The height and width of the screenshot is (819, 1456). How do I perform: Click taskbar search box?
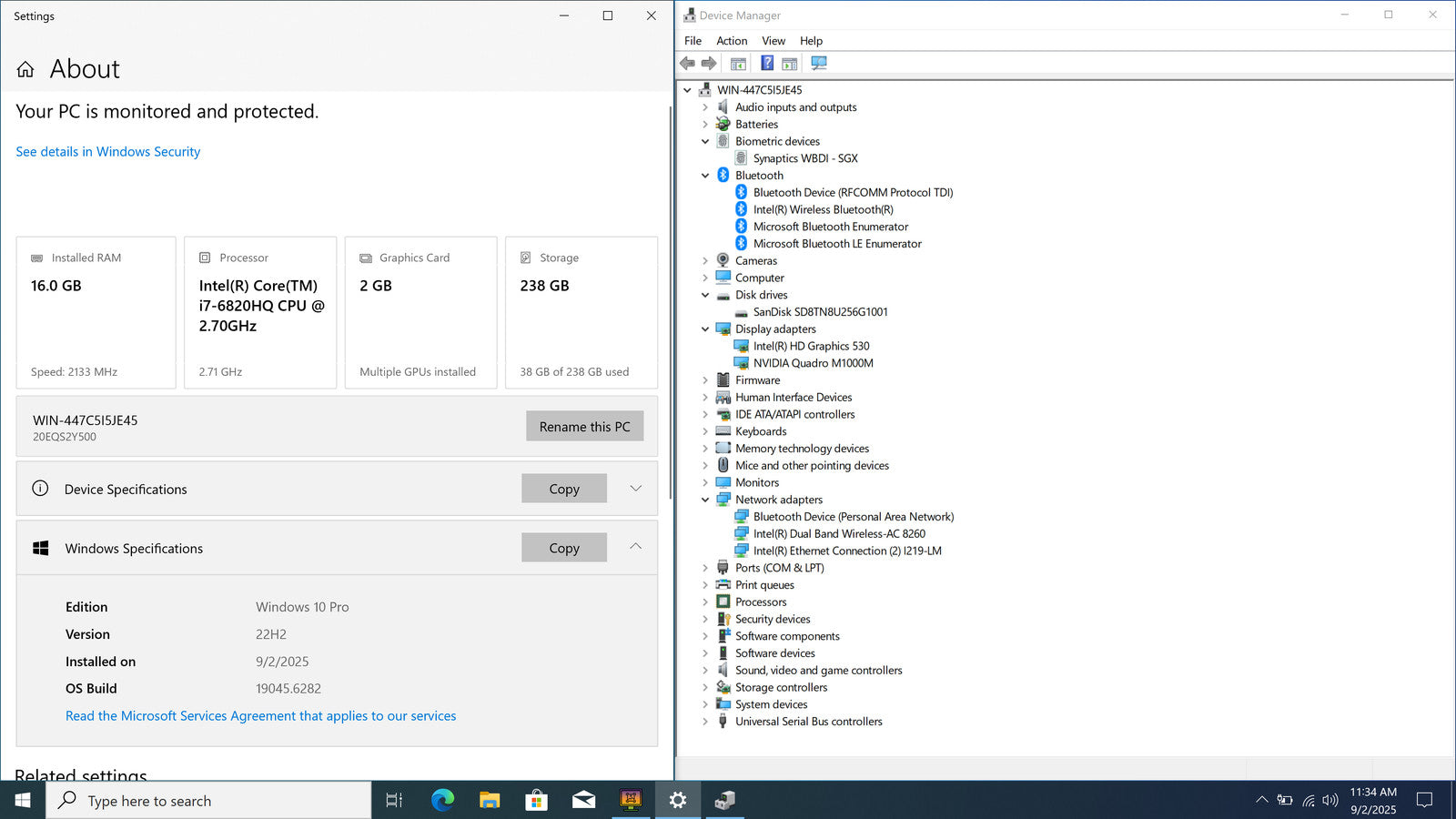208,800
